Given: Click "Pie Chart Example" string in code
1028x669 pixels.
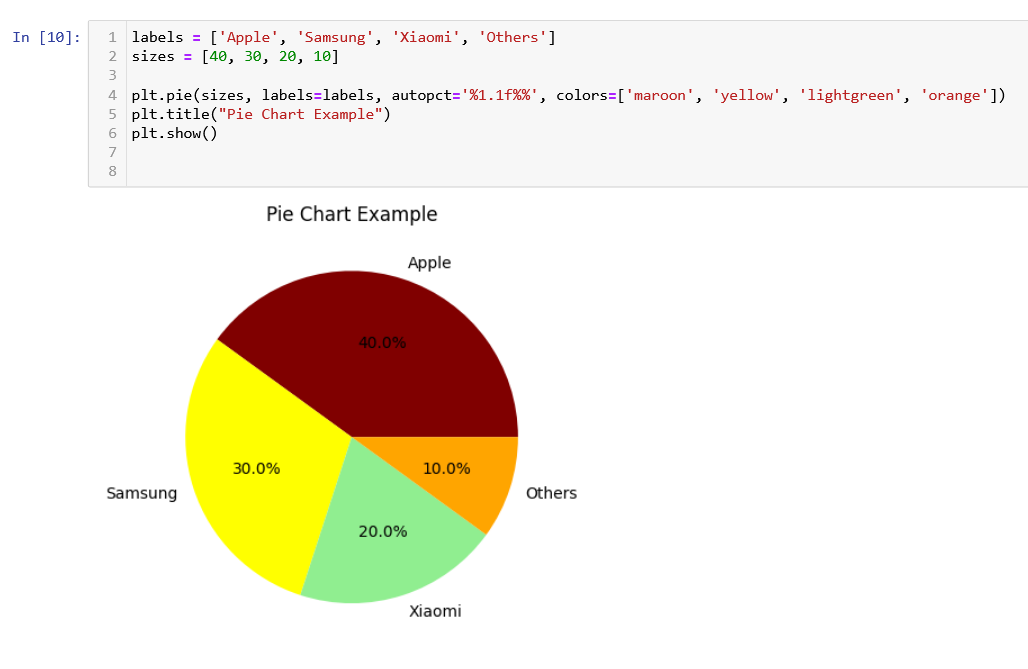Looking at the screenshot, I should point(300,114).
